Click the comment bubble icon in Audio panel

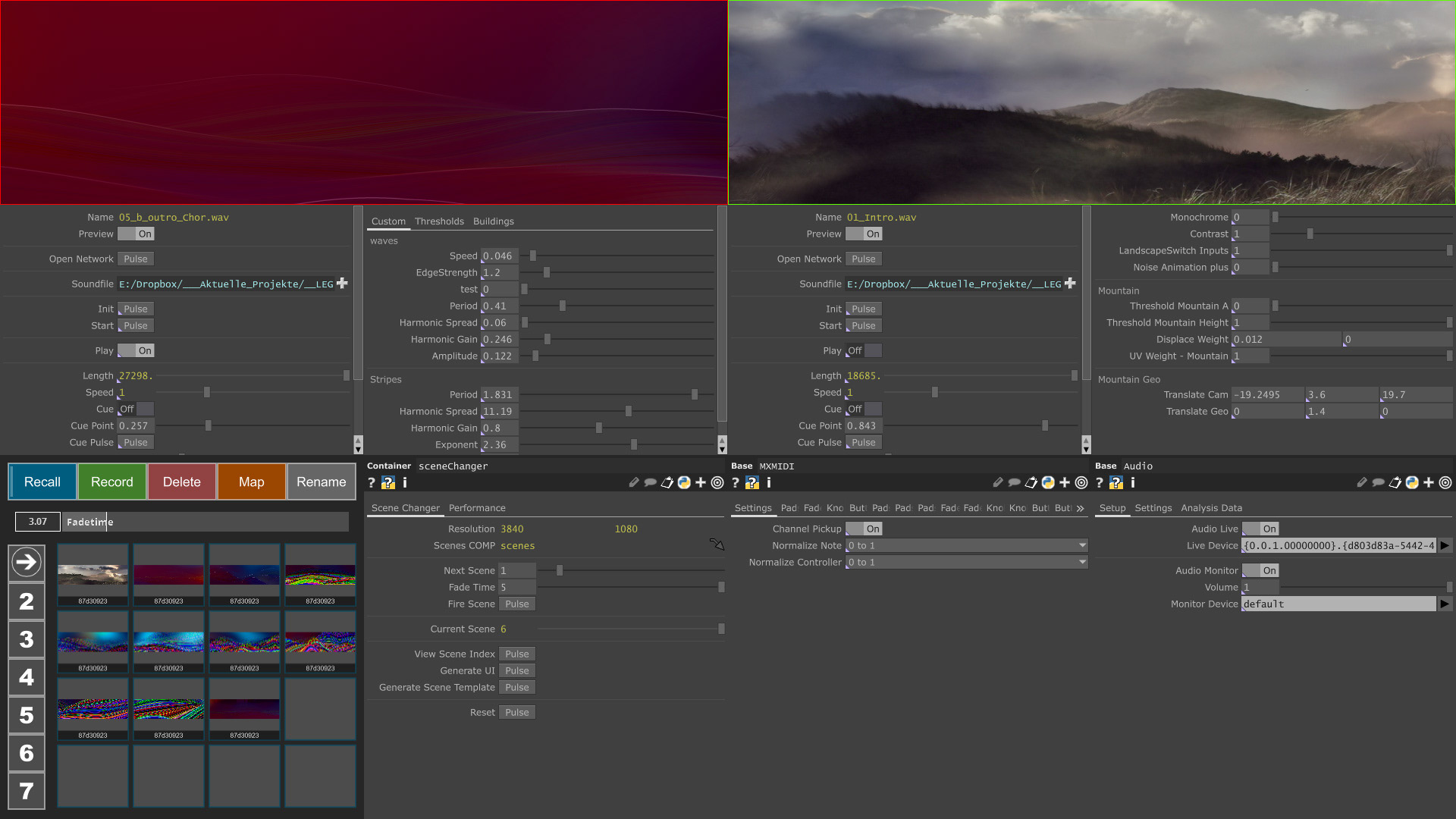coord(1379,483)
